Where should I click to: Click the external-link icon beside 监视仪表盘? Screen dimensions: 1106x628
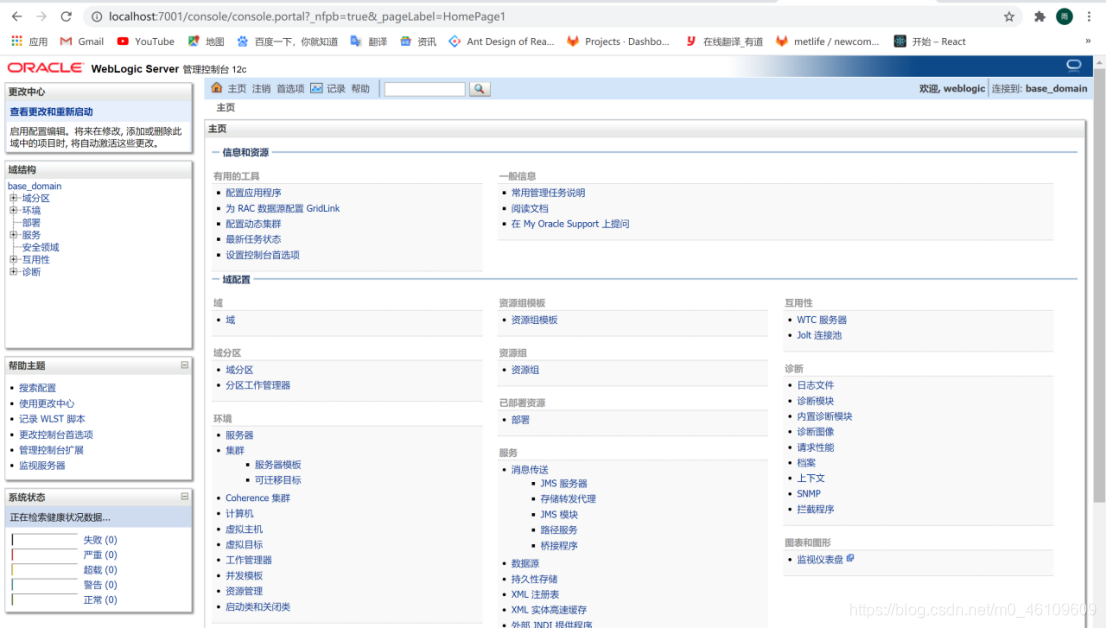pos(850,558)
